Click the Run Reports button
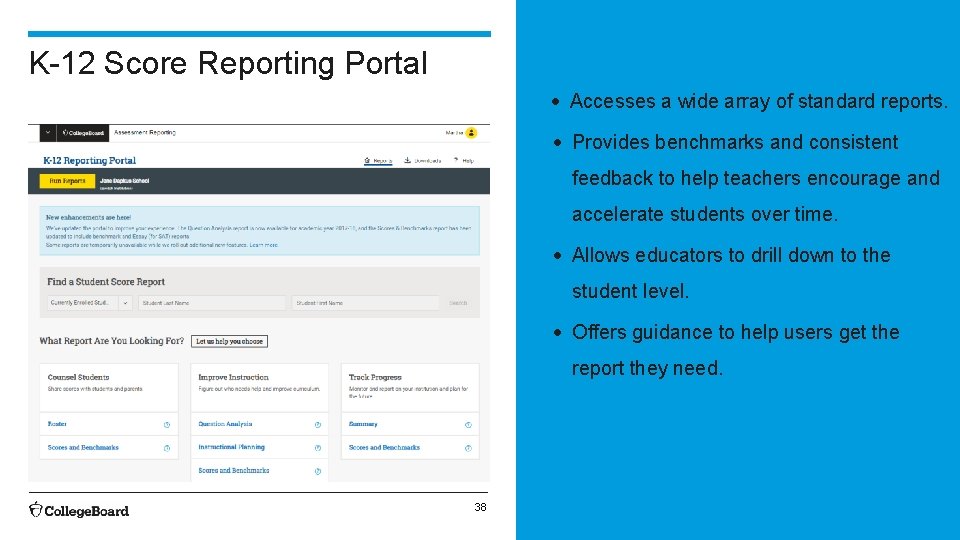The height and width of the screenshot is (540, 960). coord(67,181)
